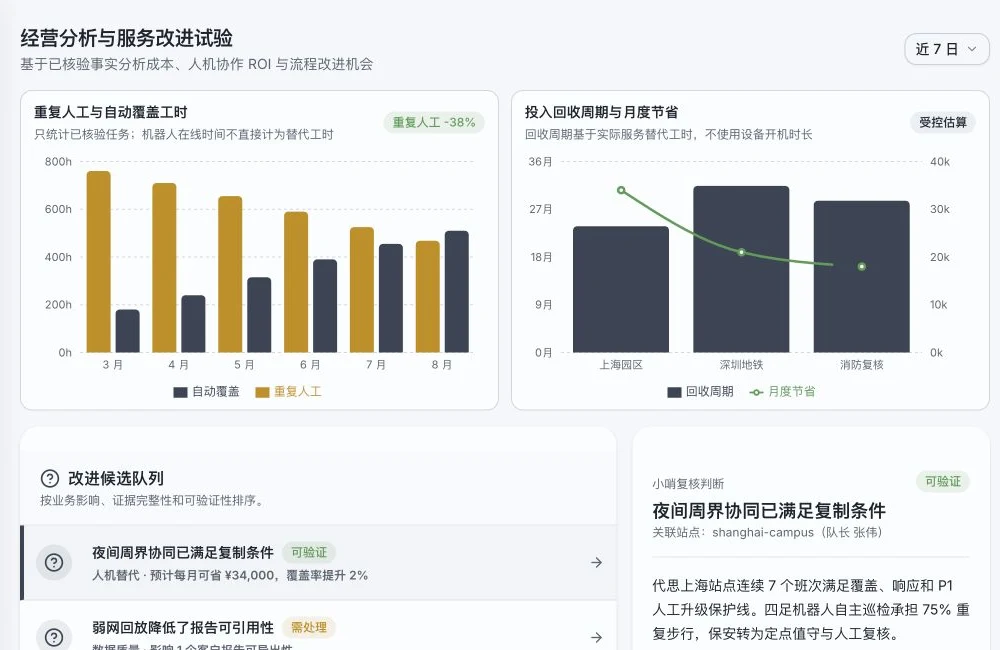Image resolution: width=1000 pixels, height=650 pixels.
Task: Click the 月度节省 data point over 上海园区
Action: pos(621,190)
